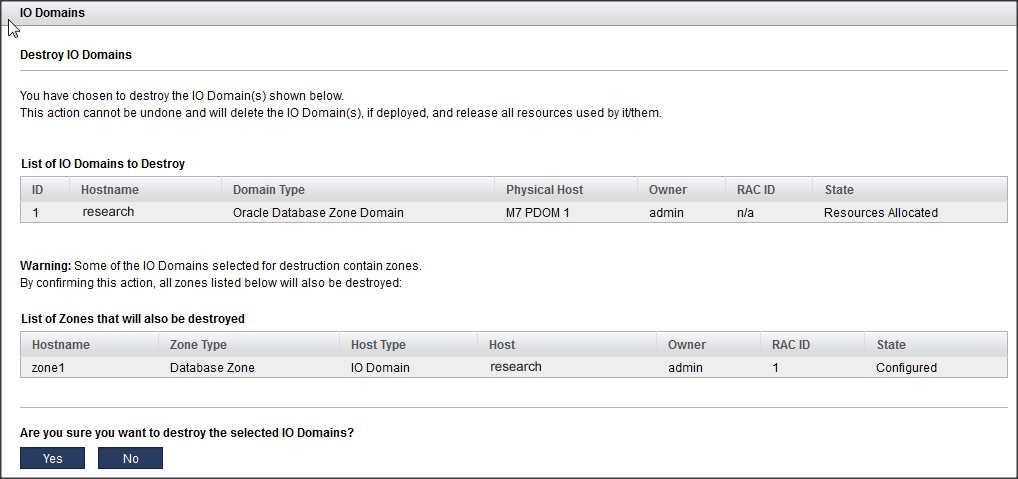Click the Physical Host column header
1018x479 pixels.
click(544, 190)
